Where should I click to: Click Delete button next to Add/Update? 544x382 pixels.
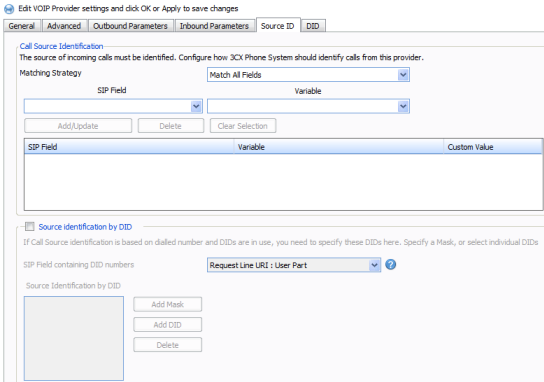[171, 126]
